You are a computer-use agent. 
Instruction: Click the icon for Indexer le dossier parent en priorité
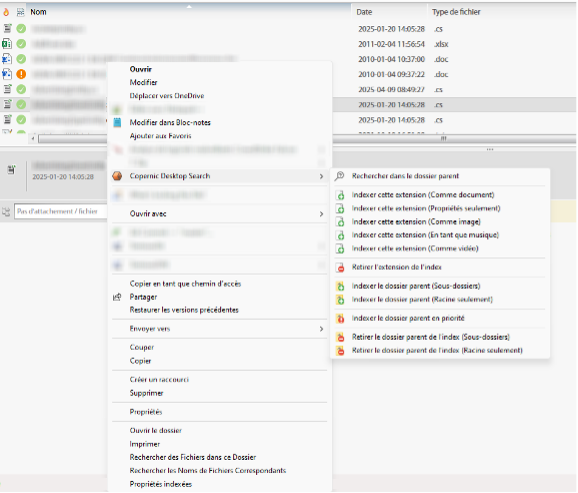point(340,318)
